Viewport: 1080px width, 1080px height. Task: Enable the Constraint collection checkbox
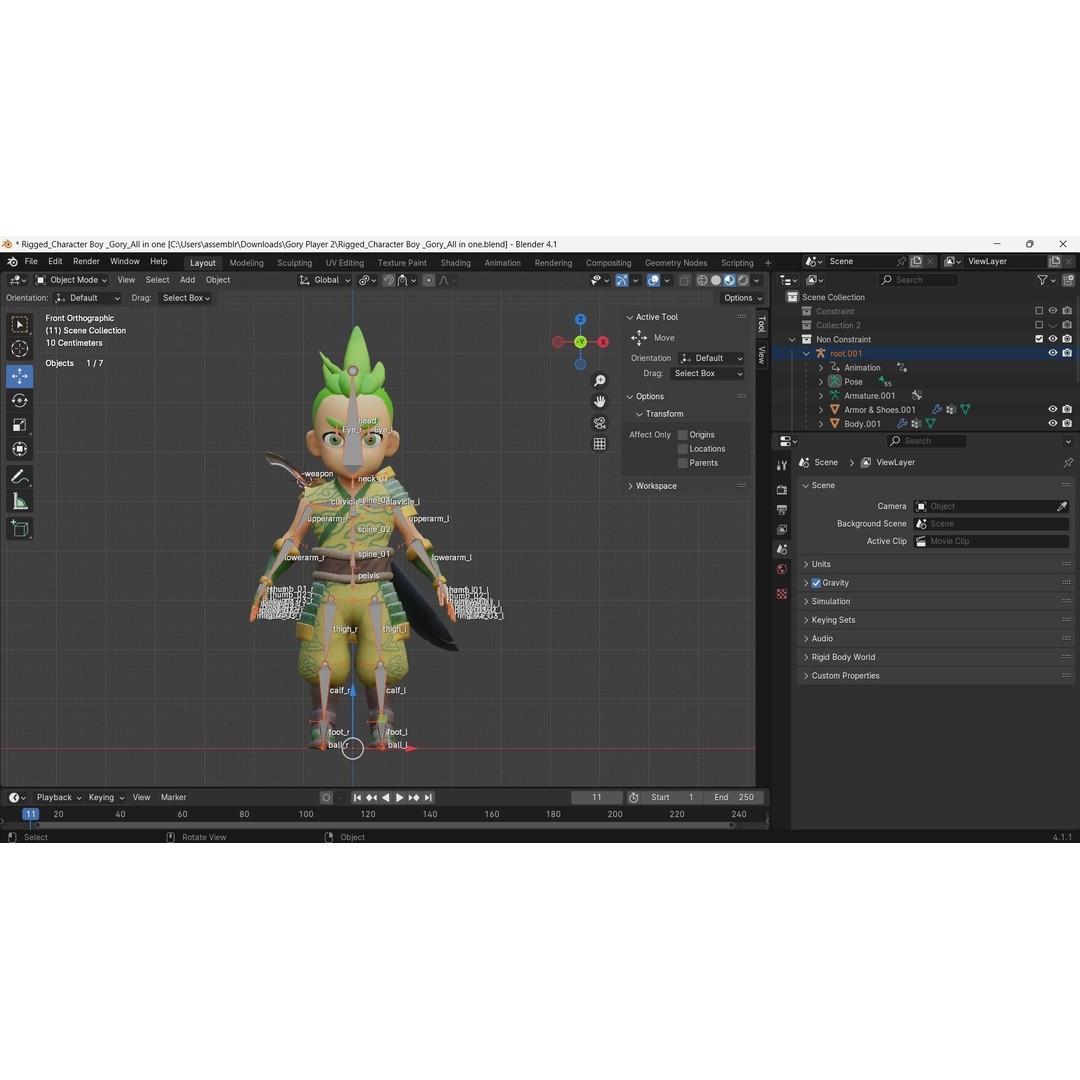[1039, 311]
